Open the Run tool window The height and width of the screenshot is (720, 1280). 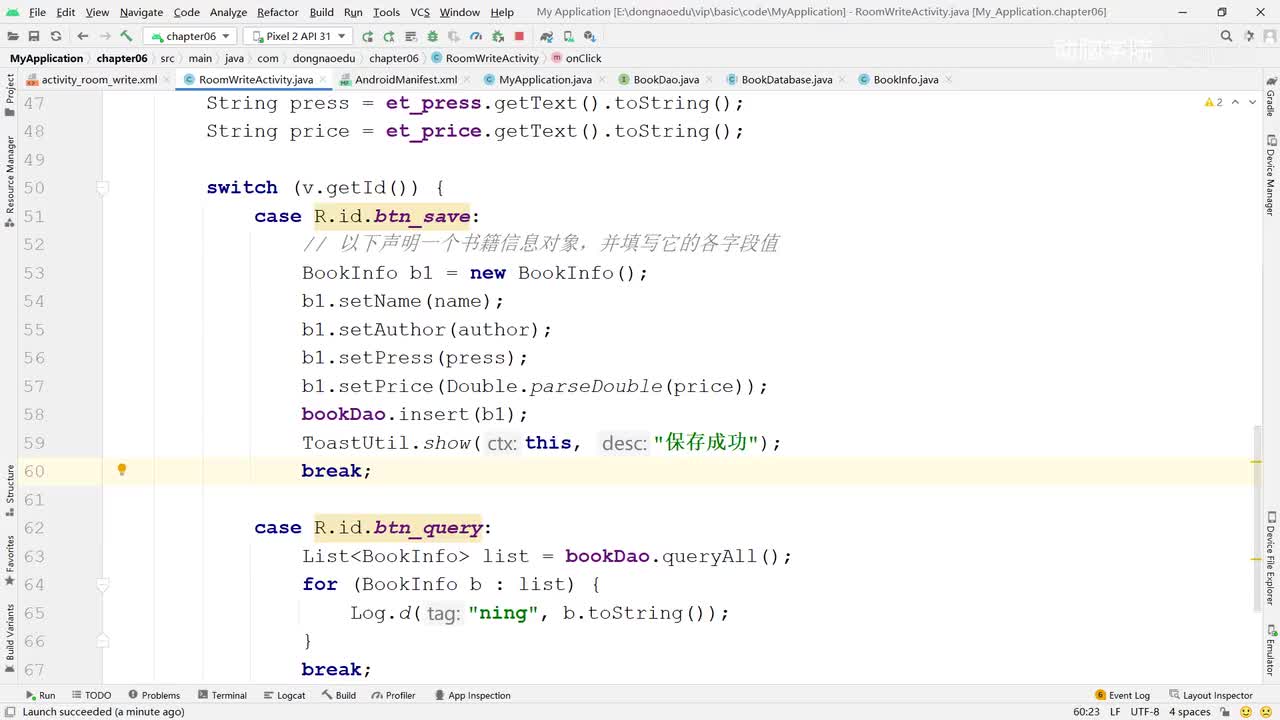point(40,695)
